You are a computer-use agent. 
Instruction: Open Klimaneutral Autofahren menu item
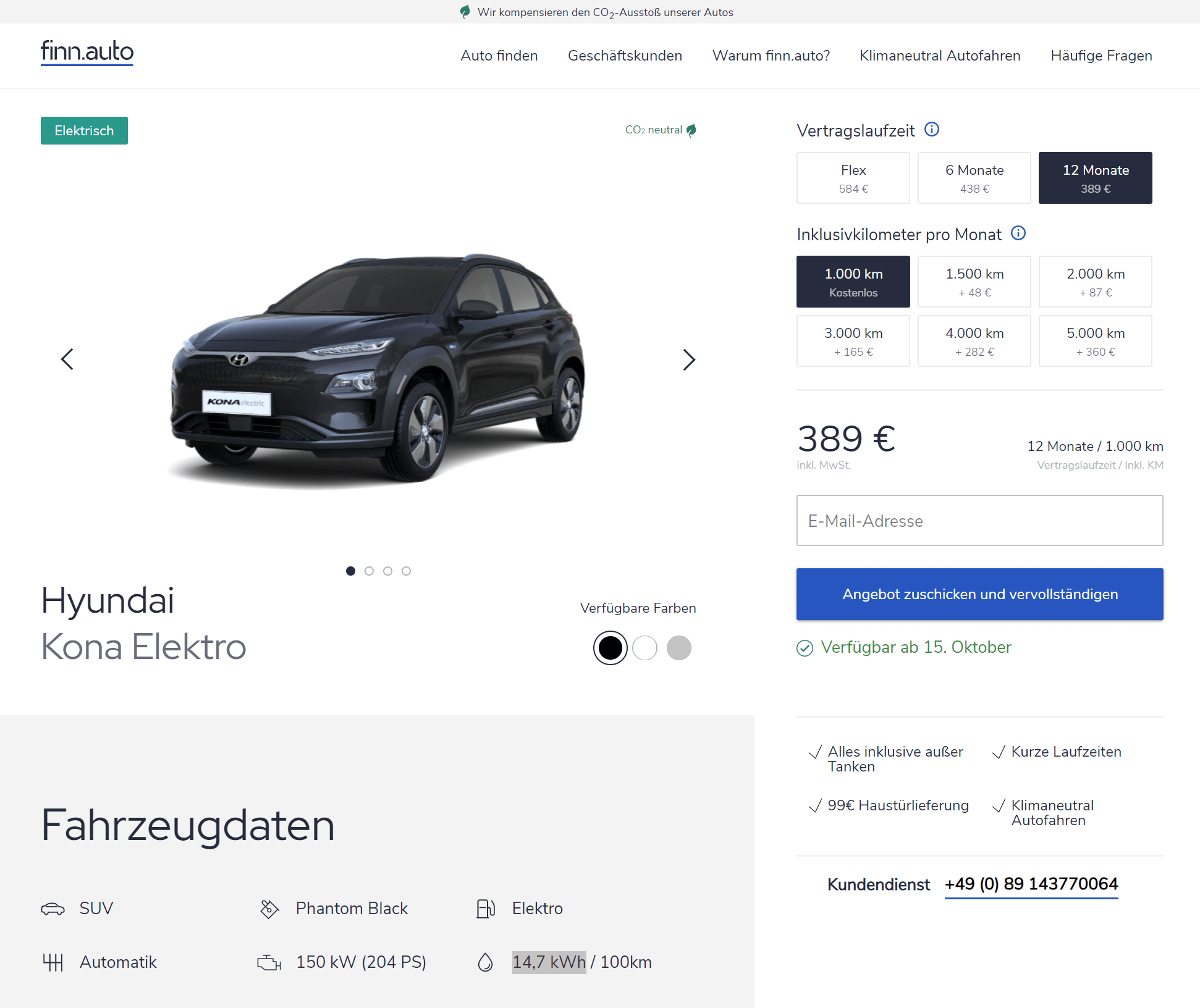coord(940,56)
